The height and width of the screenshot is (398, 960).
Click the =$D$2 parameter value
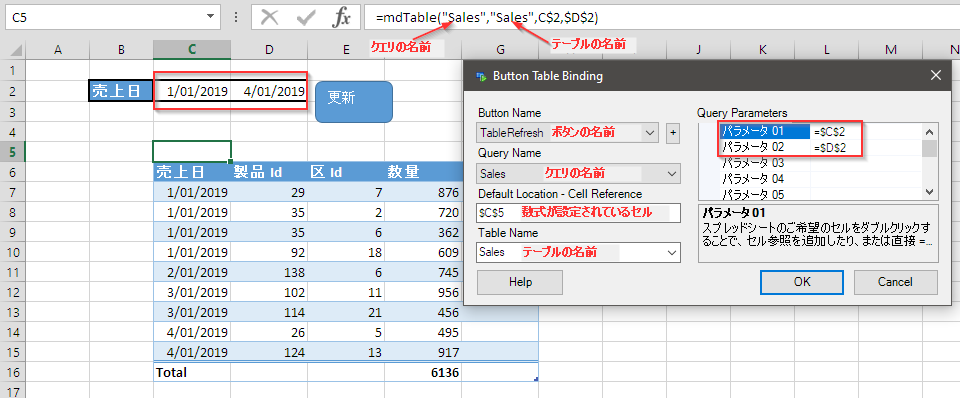(829, 148)
